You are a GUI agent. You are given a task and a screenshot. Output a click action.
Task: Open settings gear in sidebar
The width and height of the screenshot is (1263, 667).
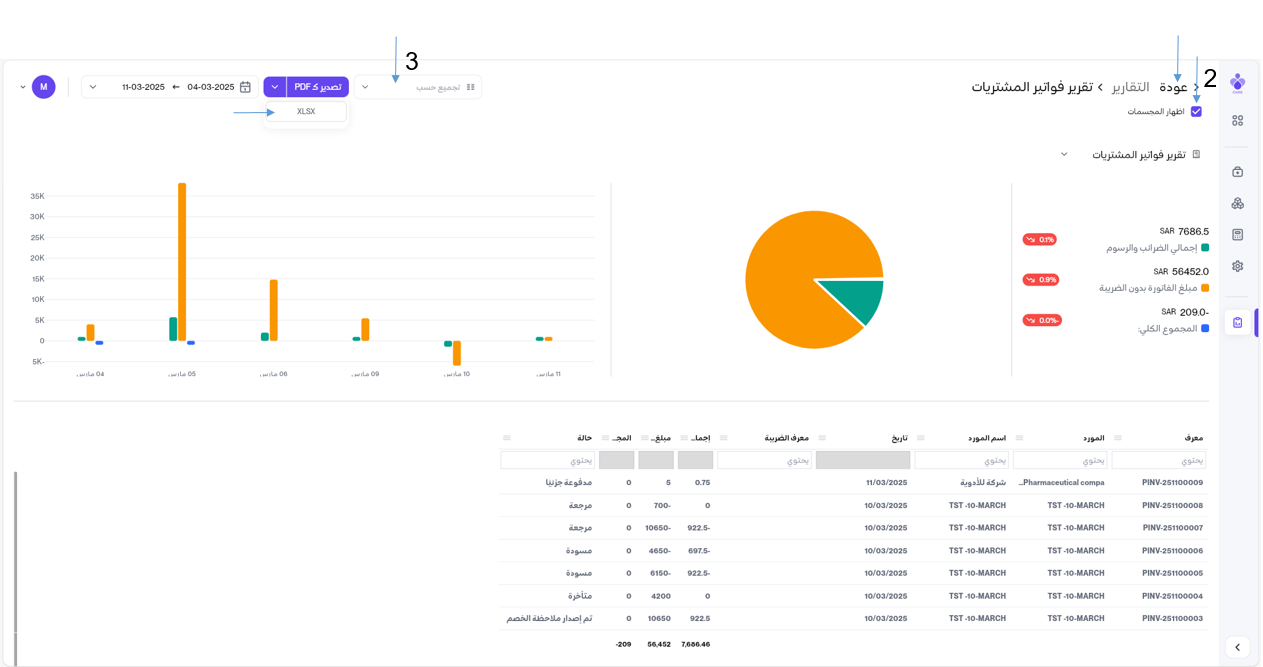pos(1237,267)
